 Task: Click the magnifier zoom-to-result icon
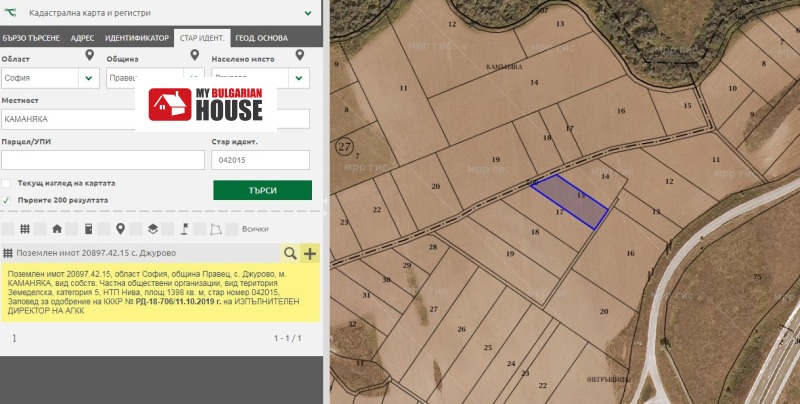click(290, 254)
